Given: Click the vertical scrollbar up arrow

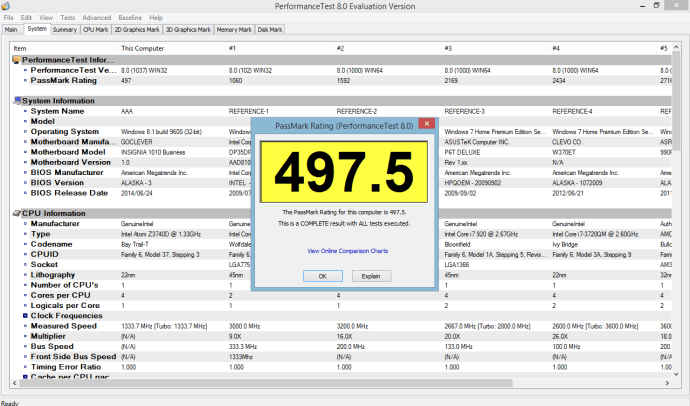Looking at the screenshot, I should [676, 46].
